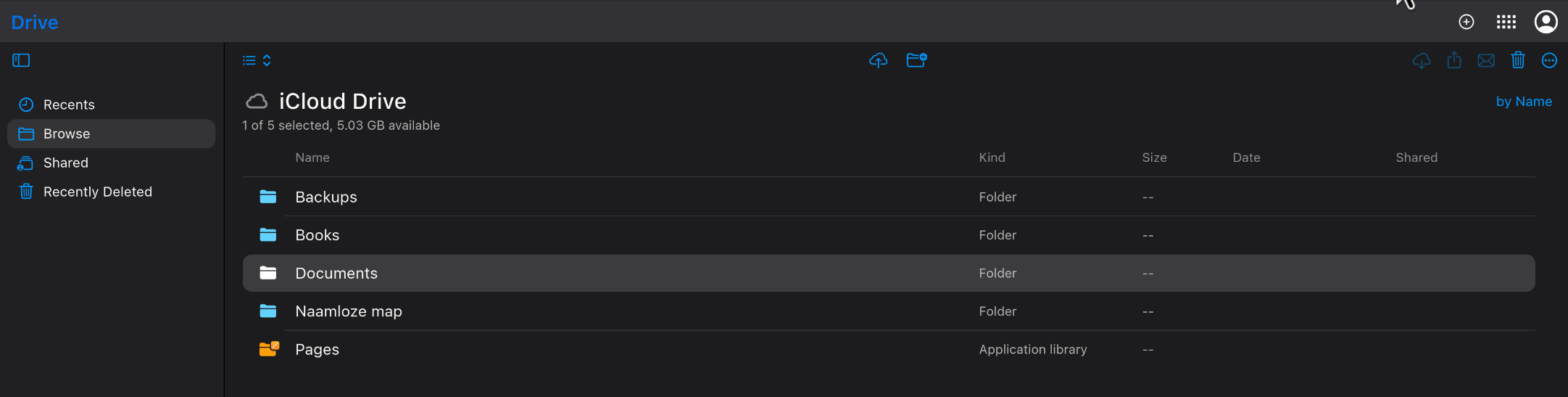Open Recently Deleted in the sidebar

97,192
